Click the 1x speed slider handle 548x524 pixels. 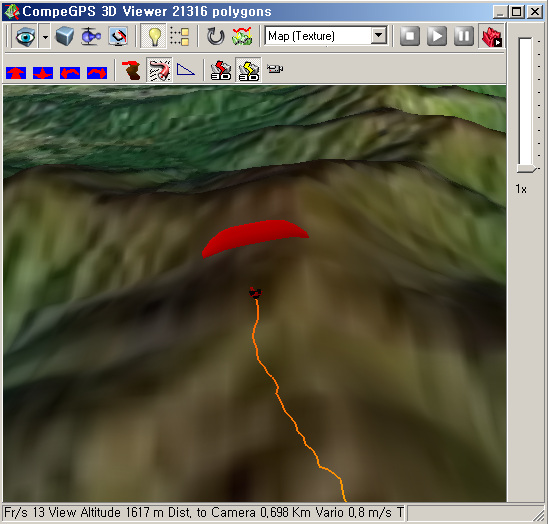click(x=526, y=169)
